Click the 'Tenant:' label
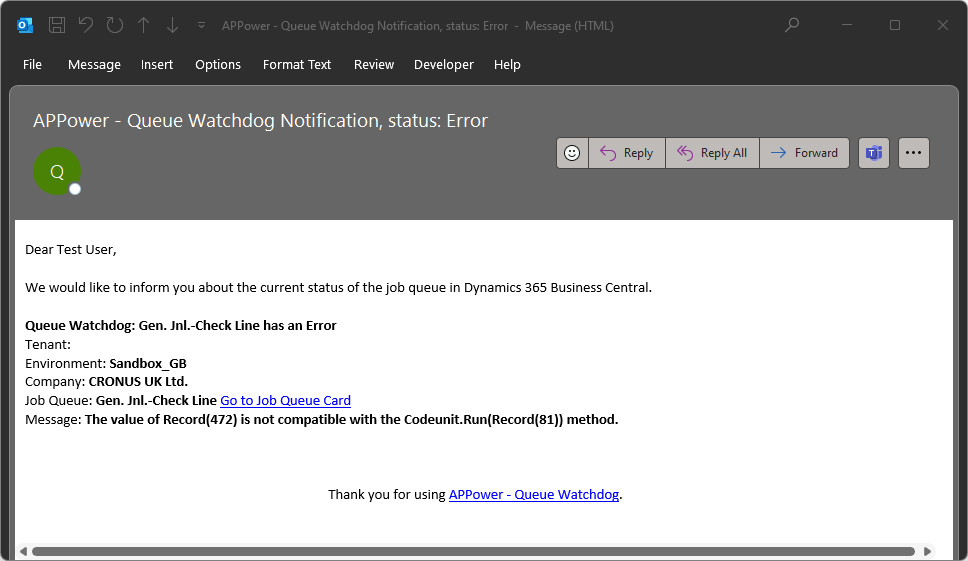The image size is (968, 561). pyautogui.click(x=48, y=344)
